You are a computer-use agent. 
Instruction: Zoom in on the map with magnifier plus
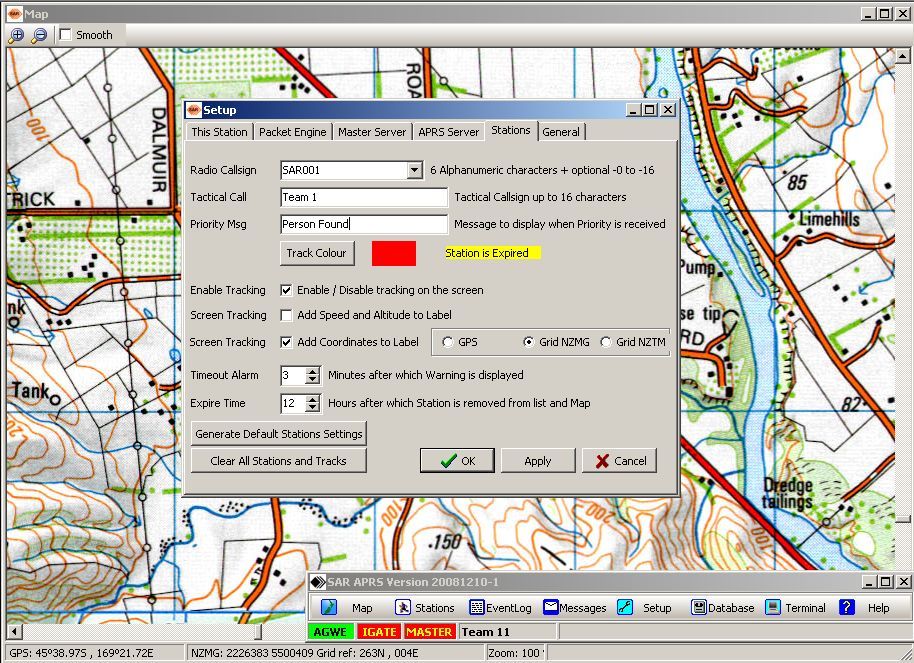click(16, 35)
